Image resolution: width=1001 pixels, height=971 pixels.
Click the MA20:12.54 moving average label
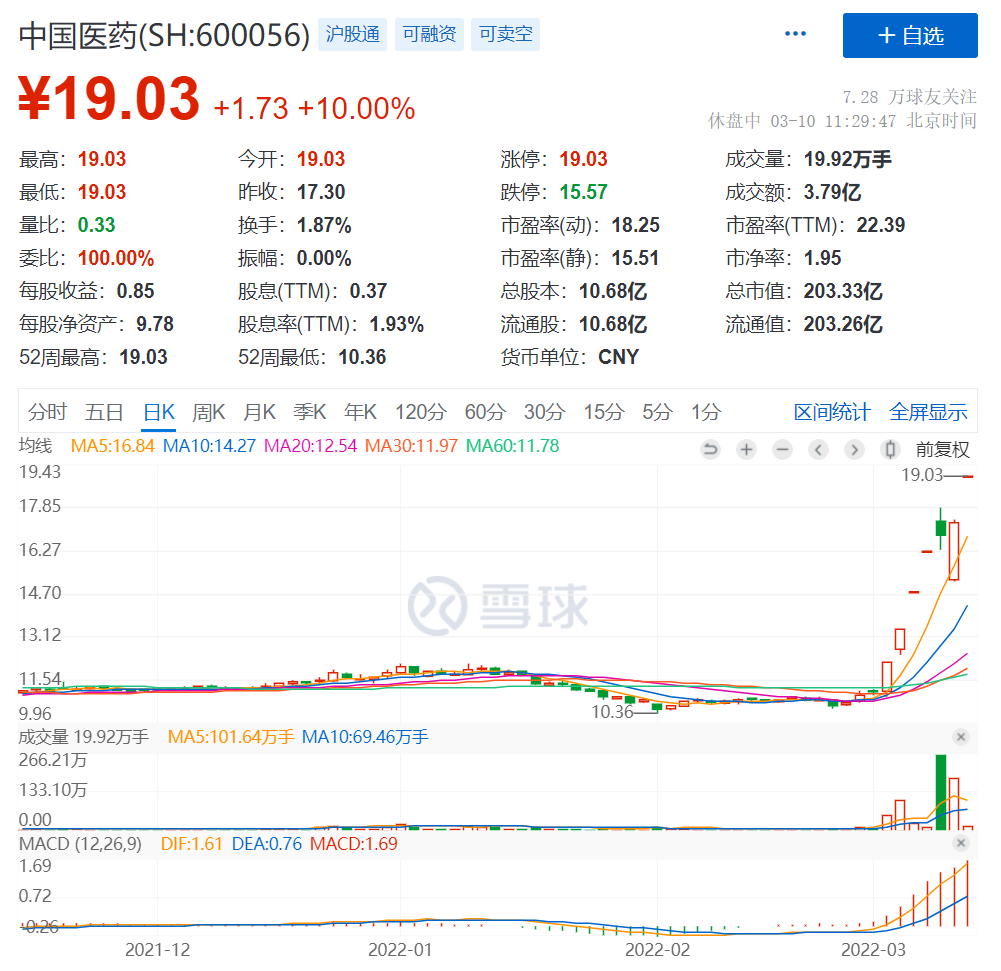pos(310,446)
